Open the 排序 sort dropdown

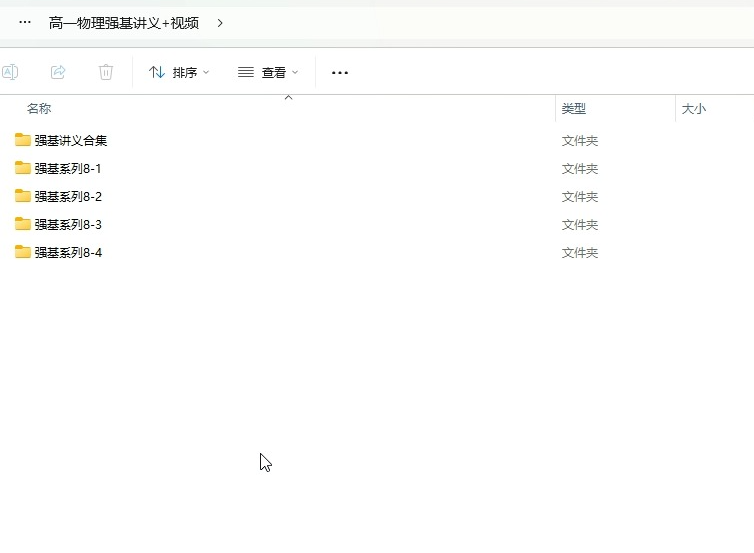click(179, 72)
